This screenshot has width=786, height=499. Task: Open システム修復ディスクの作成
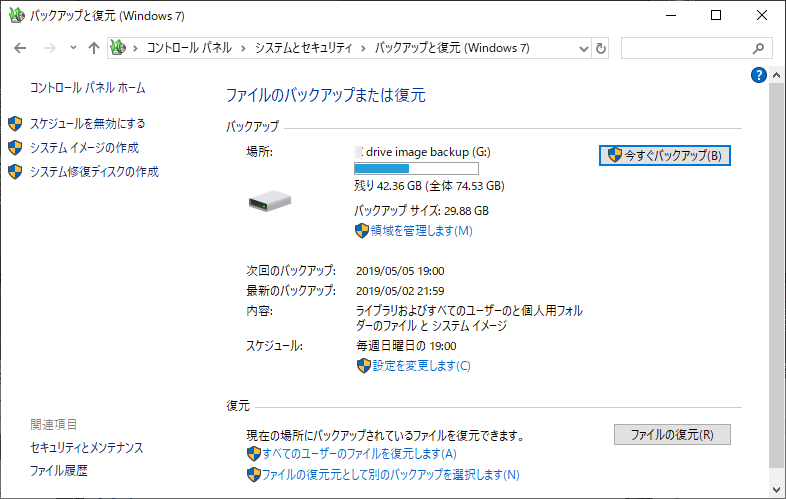point(94,172)
